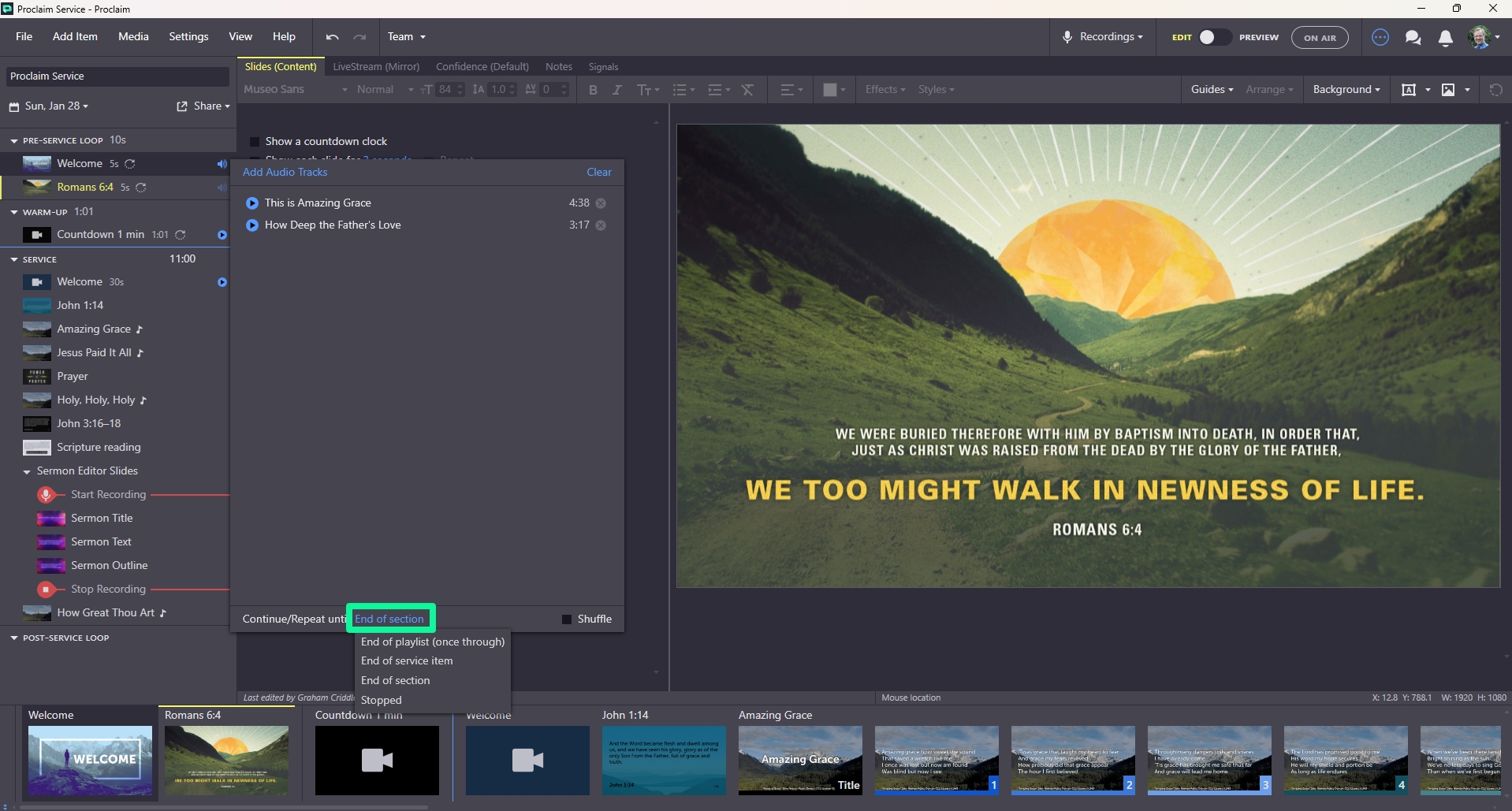Click the undo arrow icon
Viewport: 1512px width, 811px height.
(x=332, y=37)
